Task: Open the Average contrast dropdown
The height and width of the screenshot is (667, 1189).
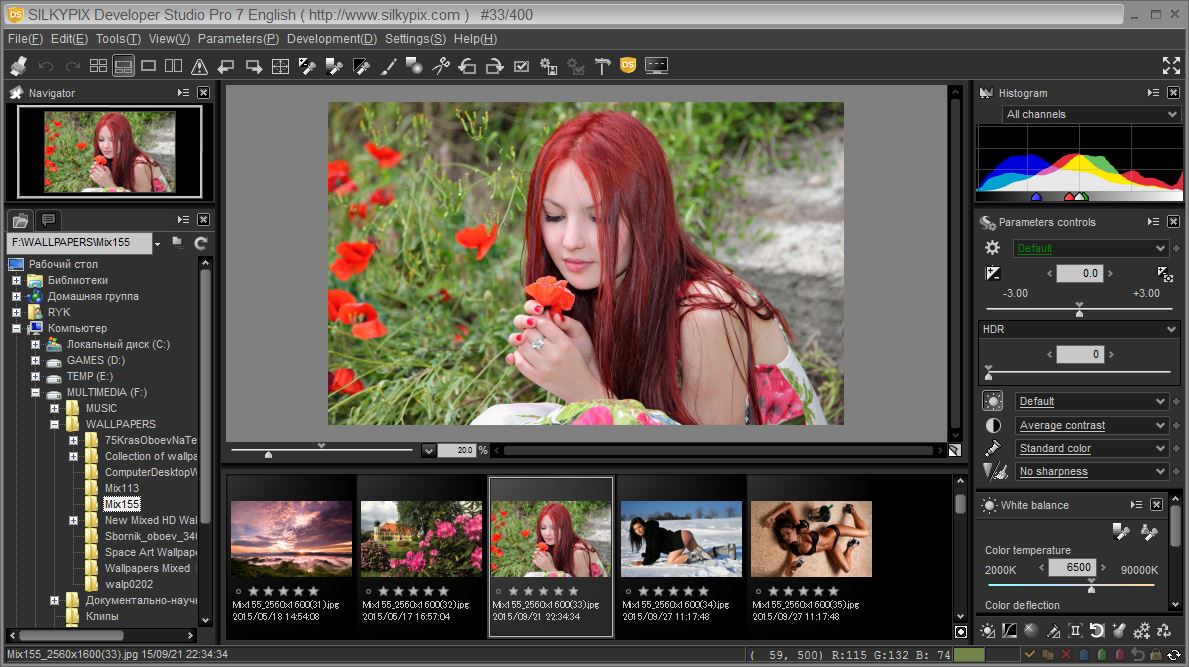Action: (x=1091, y=425)
